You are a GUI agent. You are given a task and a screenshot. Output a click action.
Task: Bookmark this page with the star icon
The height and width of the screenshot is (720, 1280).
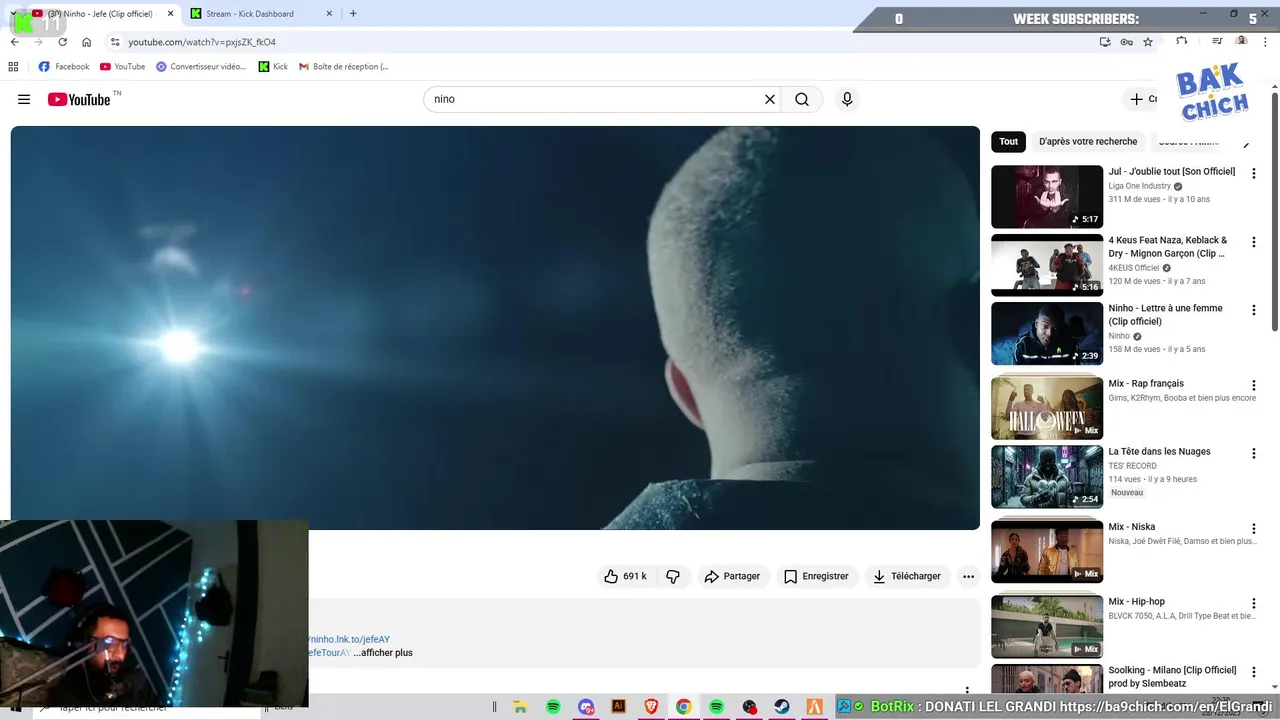[1148, 42]
